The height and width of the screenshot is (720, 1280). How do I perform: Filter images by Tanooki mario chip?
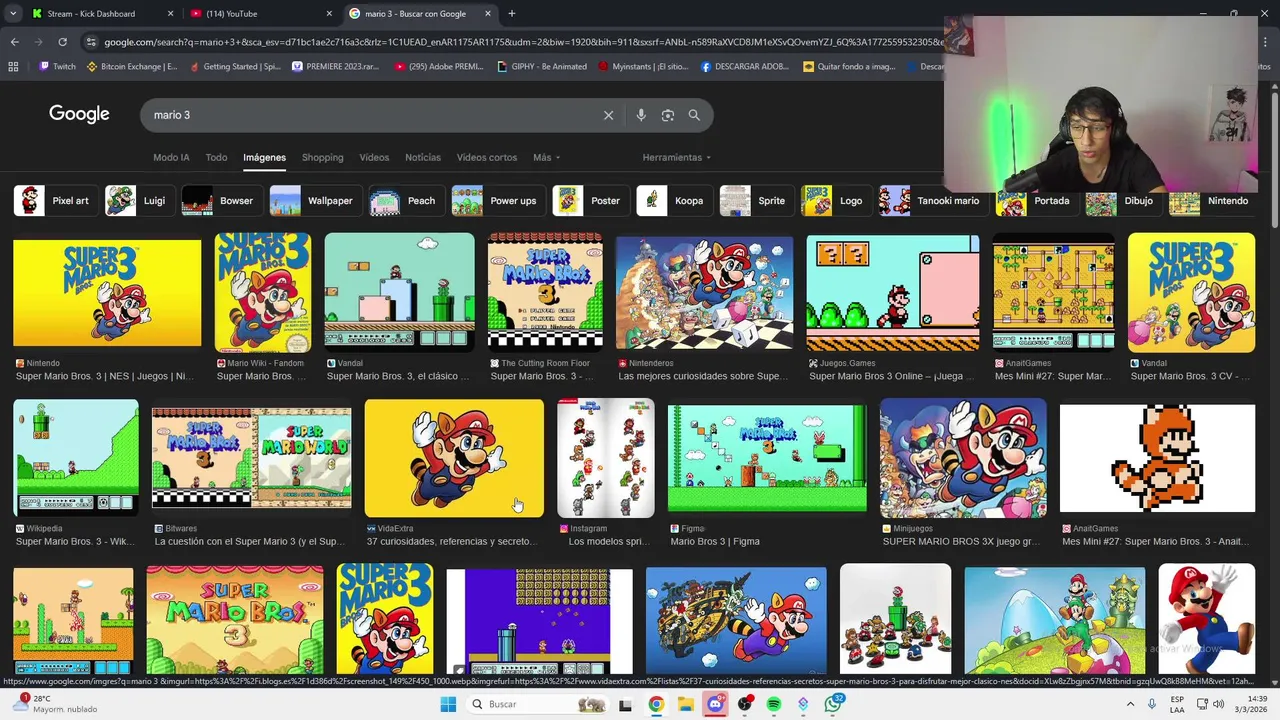[x=933, y=200]
